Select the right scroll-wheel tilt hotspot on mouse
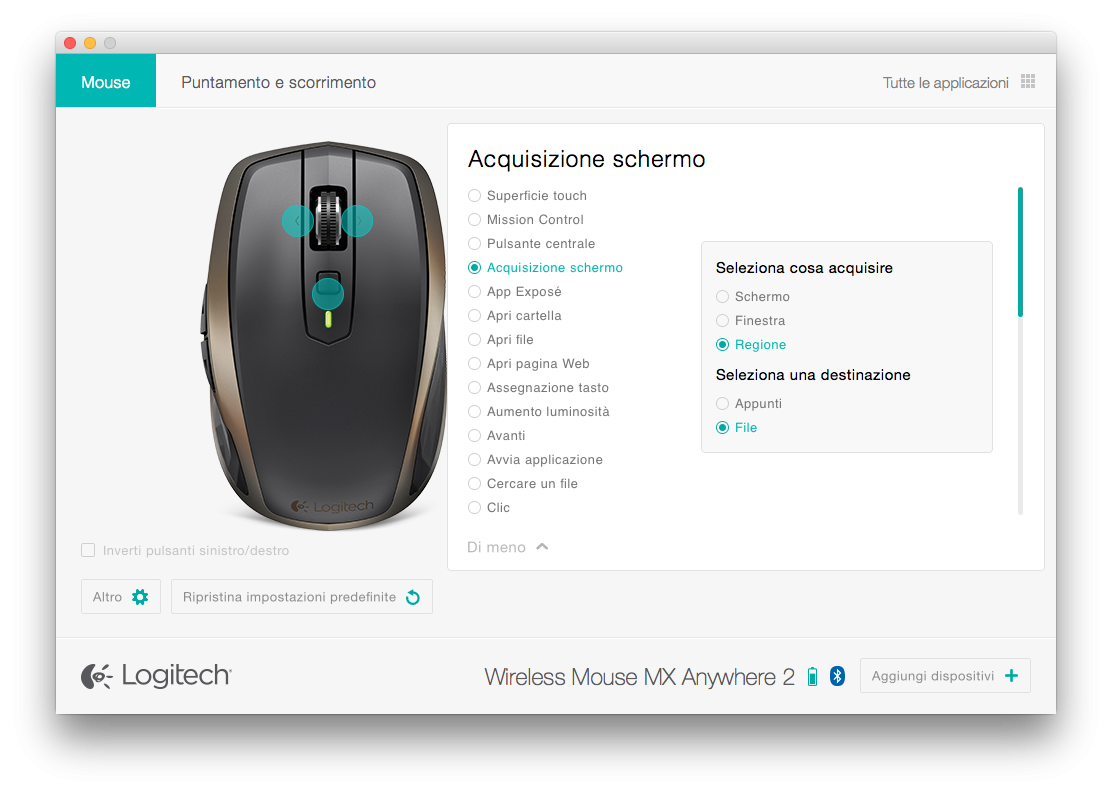 (x=357, y=221)
